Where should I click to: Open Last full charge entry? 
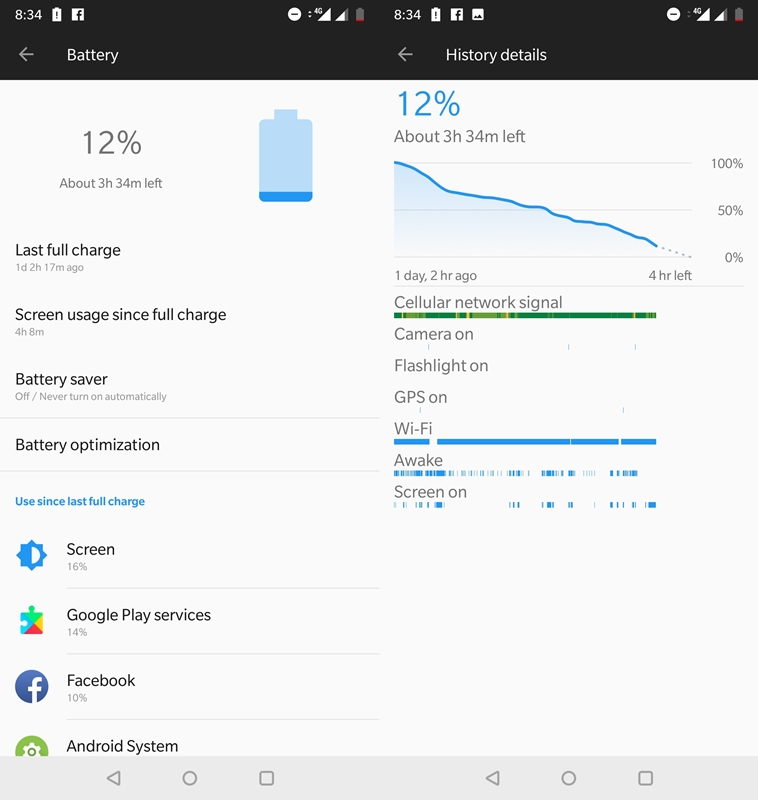pos(190,258)
